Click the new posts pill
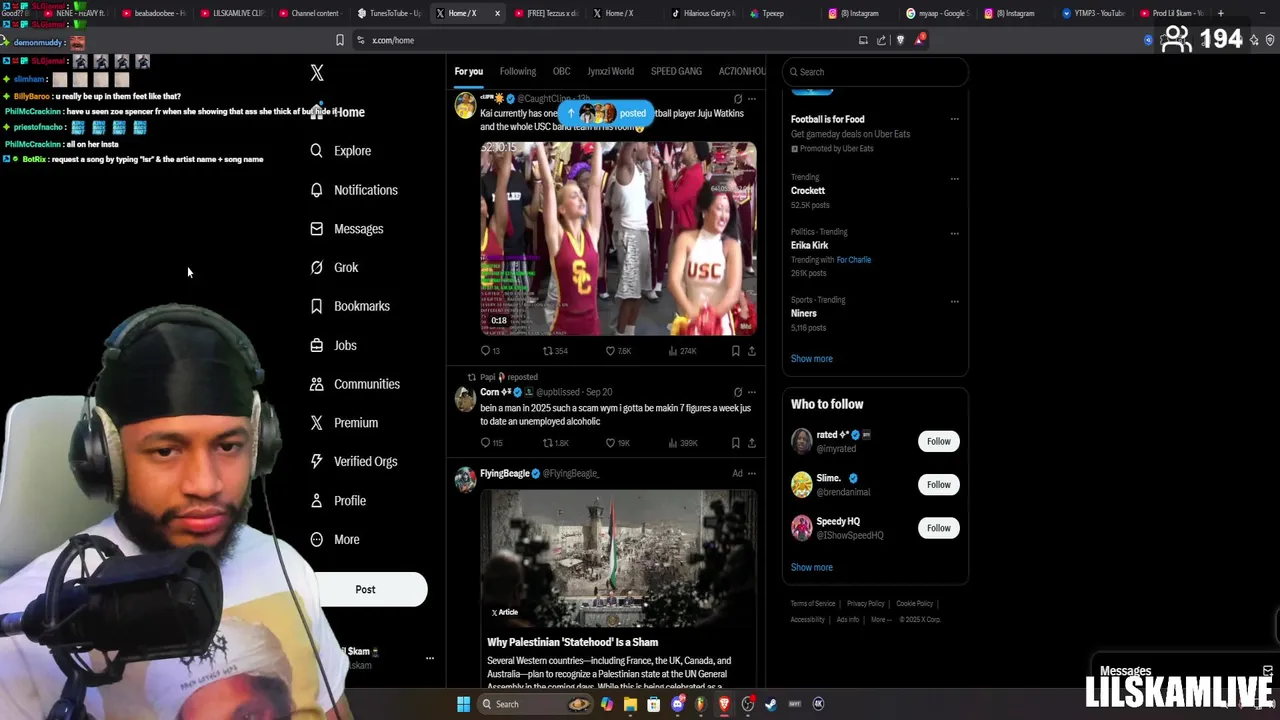This screenshot has height=720, width=1280. pyautogui.click(x=608, y=113)
